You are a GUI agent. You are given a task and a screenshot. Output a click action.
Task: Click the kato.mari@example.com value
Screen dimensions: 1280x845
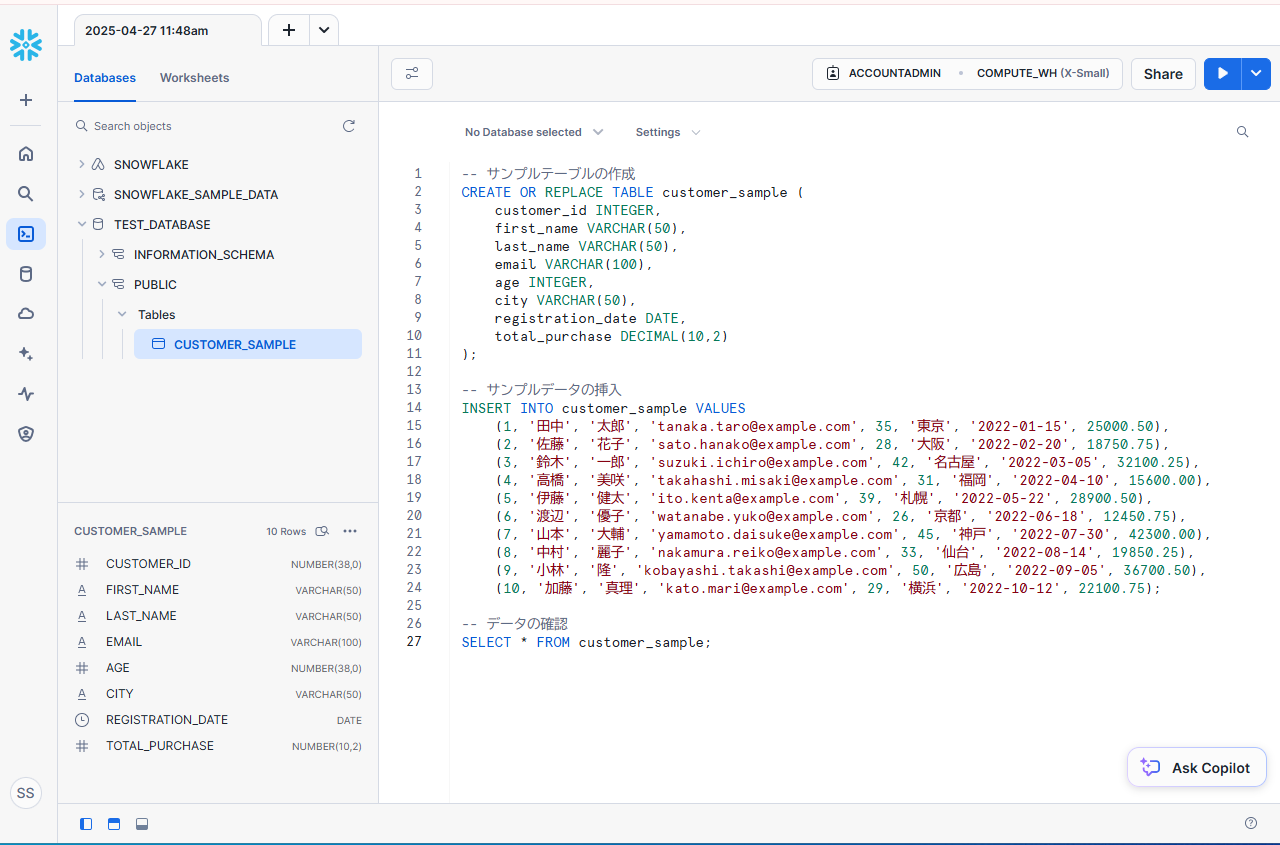pyautogui.click(x=754, y=588)
